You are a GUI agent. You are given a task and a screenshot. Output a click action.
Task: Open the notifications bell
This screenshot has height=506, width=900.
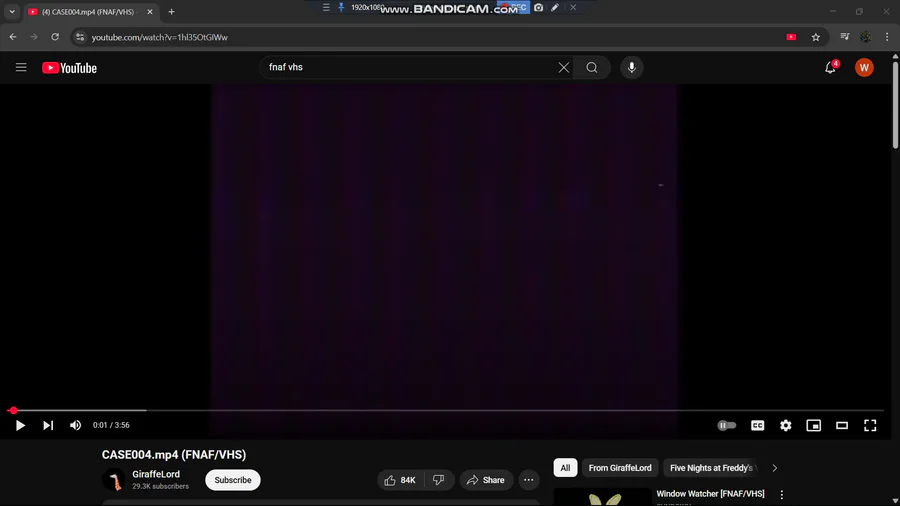[830, 68]
